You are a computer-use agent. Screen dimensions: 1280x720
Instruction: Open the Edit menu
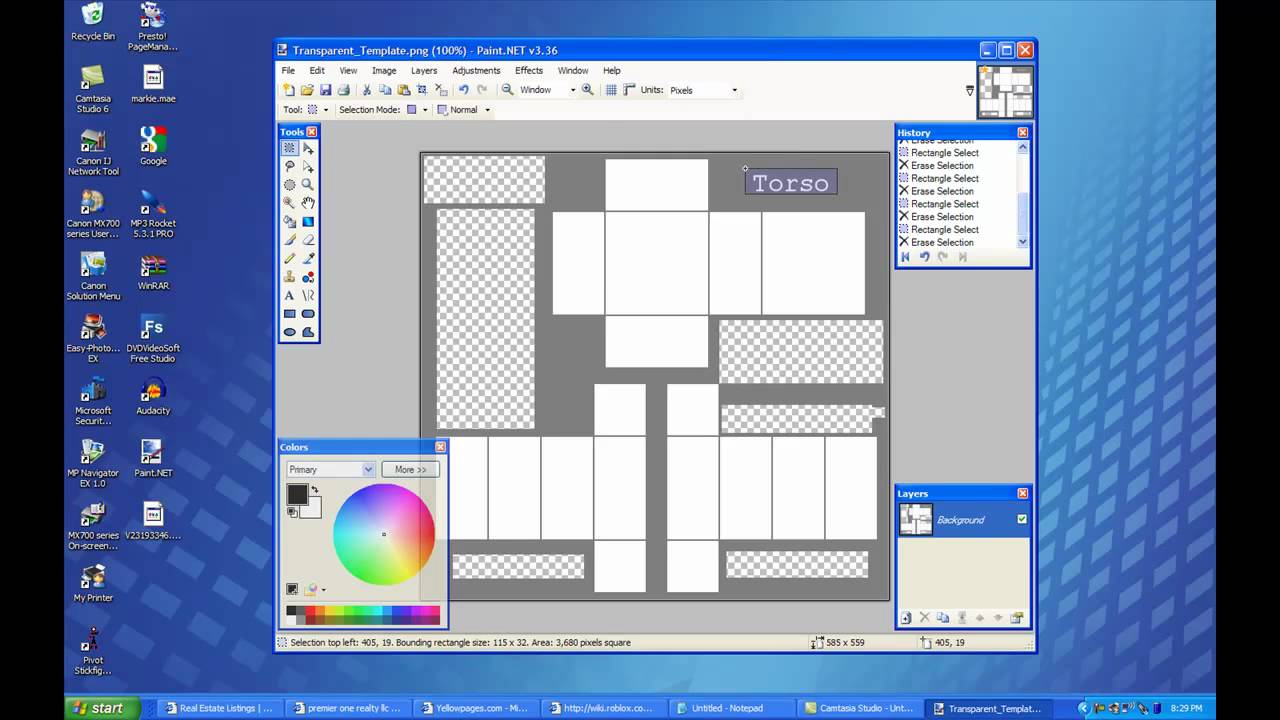(317, 71)
